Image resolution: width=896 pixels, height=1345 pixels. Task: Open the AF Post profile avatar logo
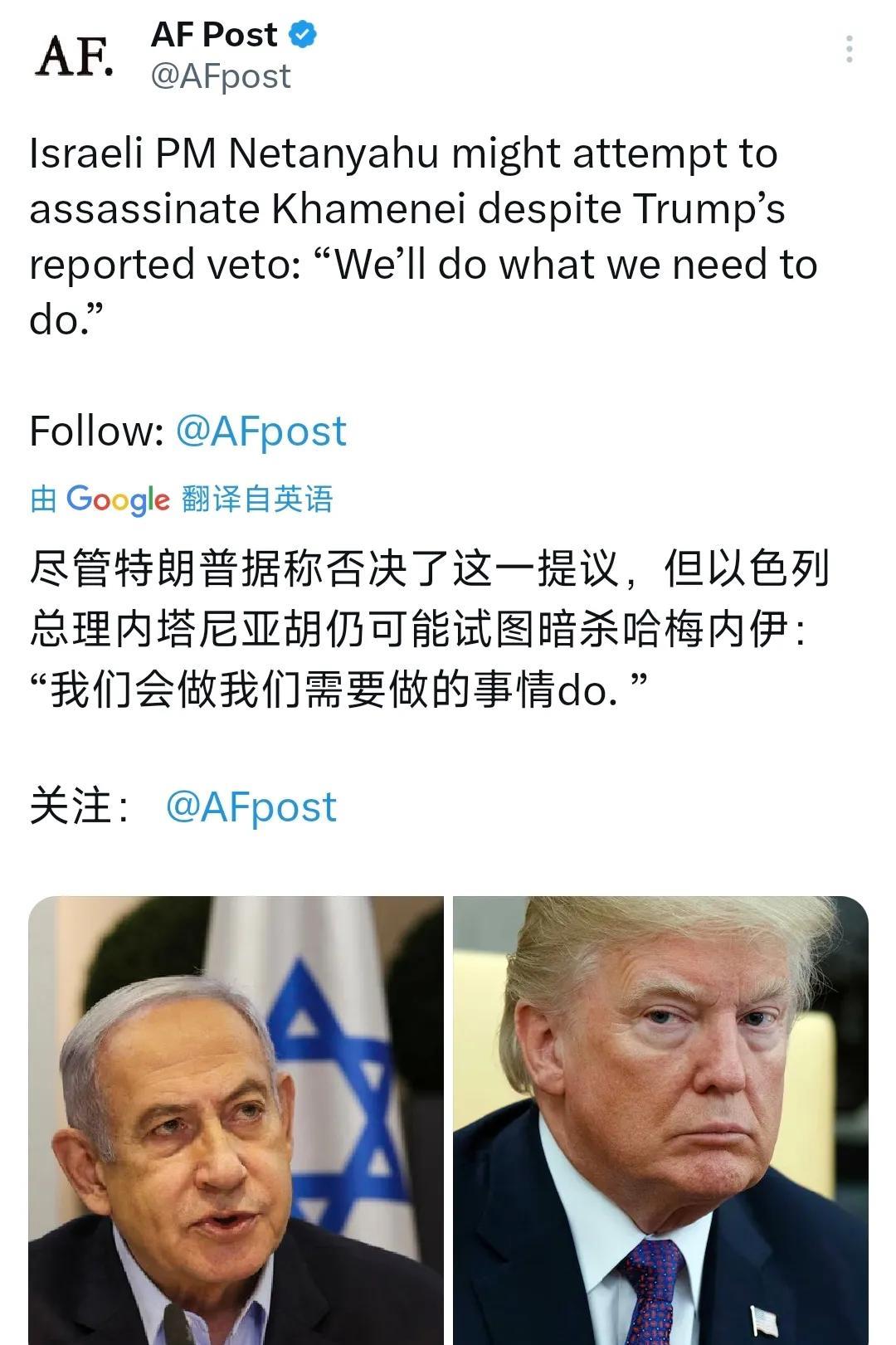pos(74,56)
